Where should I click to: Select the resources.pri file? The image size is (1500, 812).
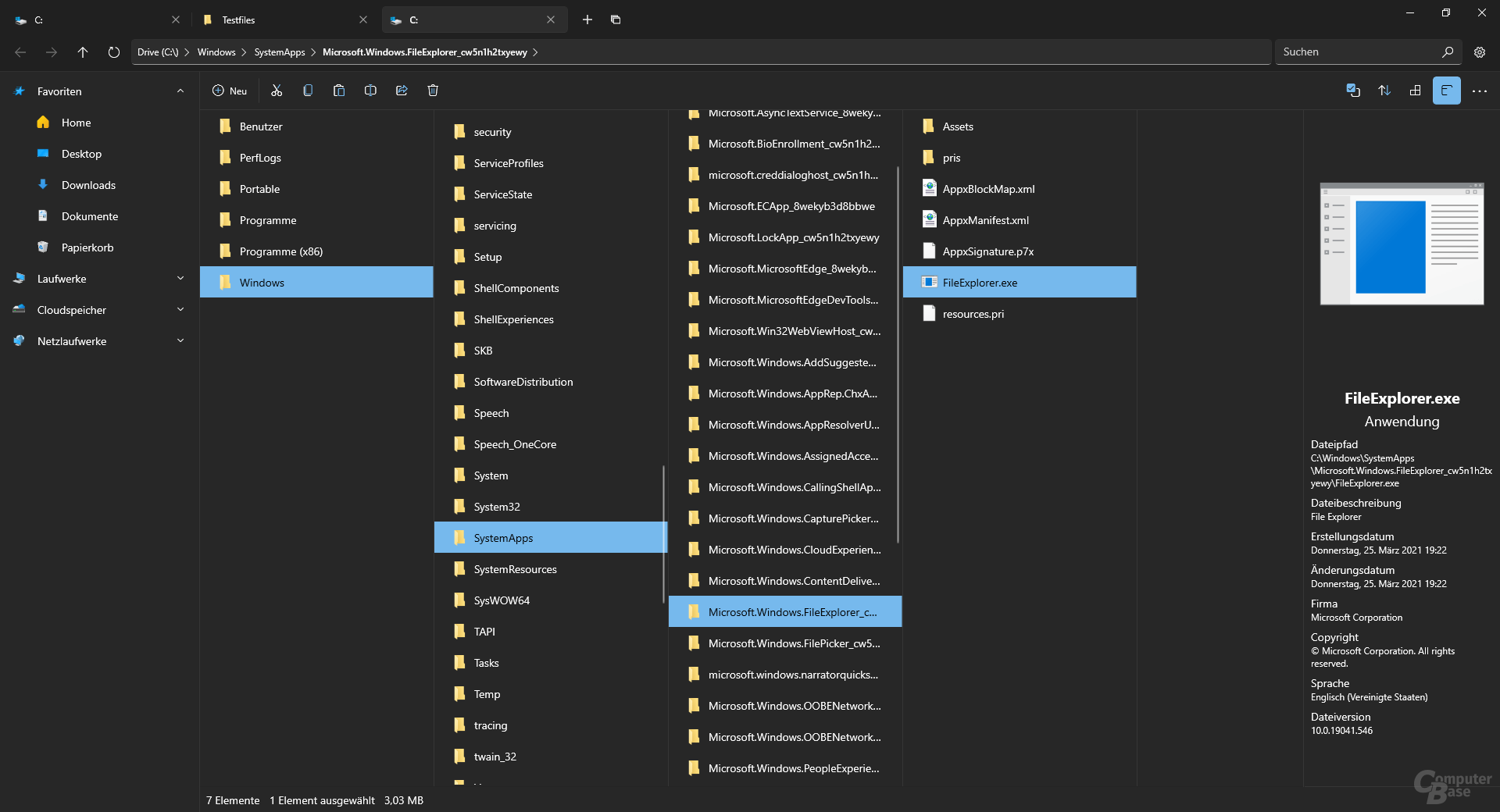[x=1020, y=314]
